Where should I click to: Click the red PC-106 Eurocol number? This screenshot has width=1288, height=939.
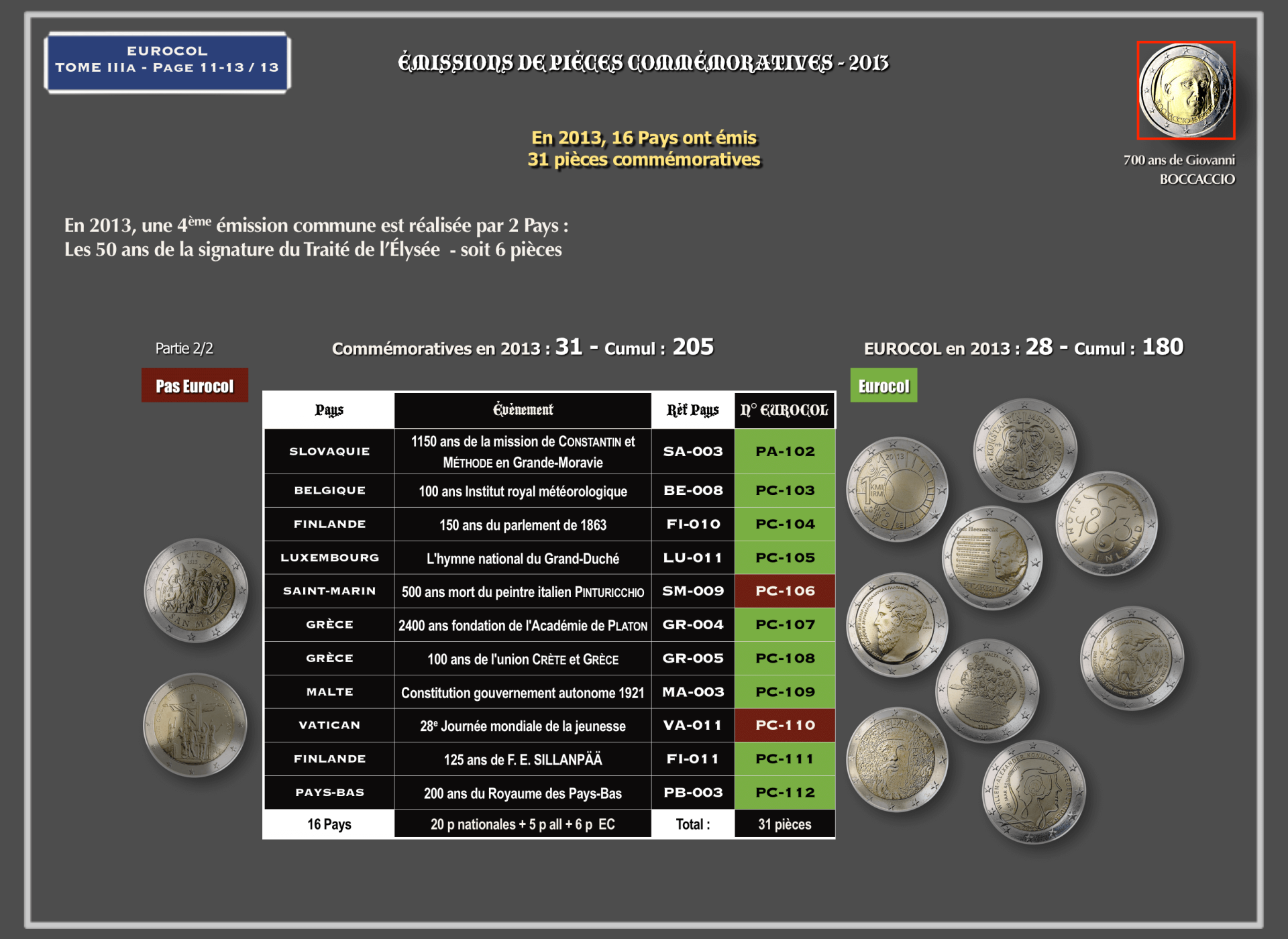coord(785,591)
